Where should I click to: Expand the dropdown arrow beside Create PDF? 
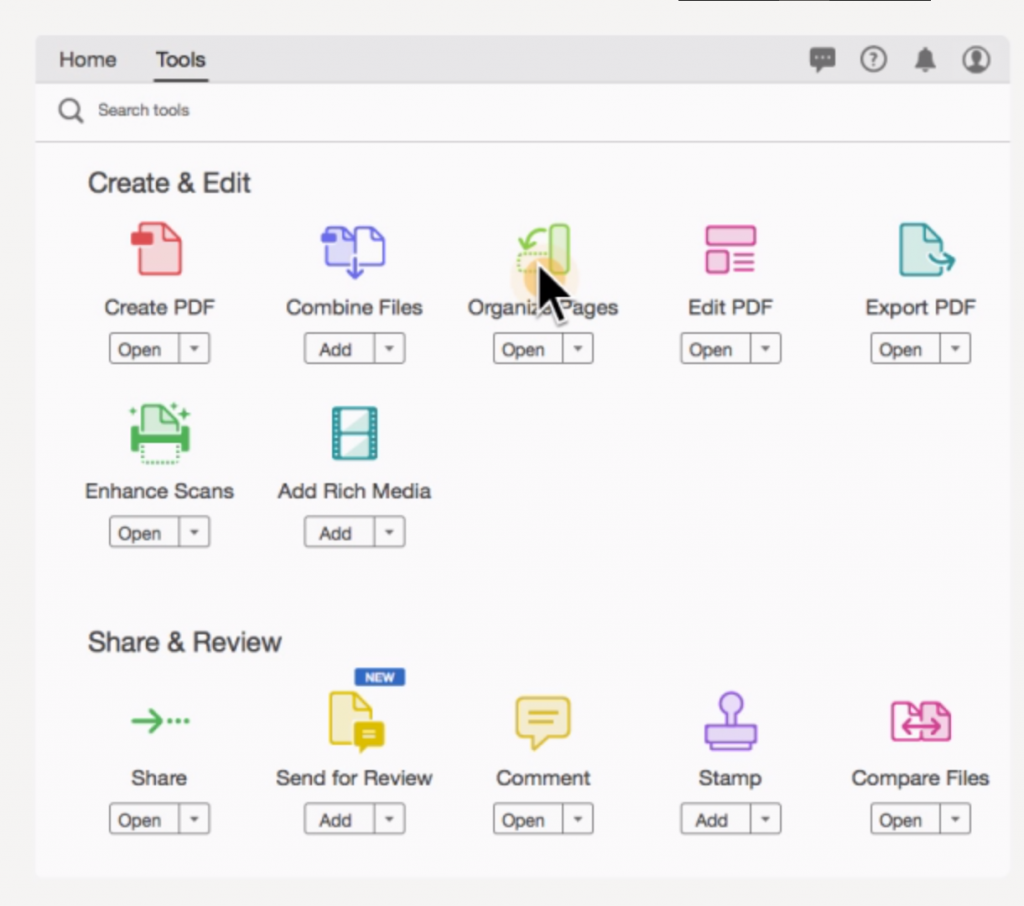click(x=194, y=349)
